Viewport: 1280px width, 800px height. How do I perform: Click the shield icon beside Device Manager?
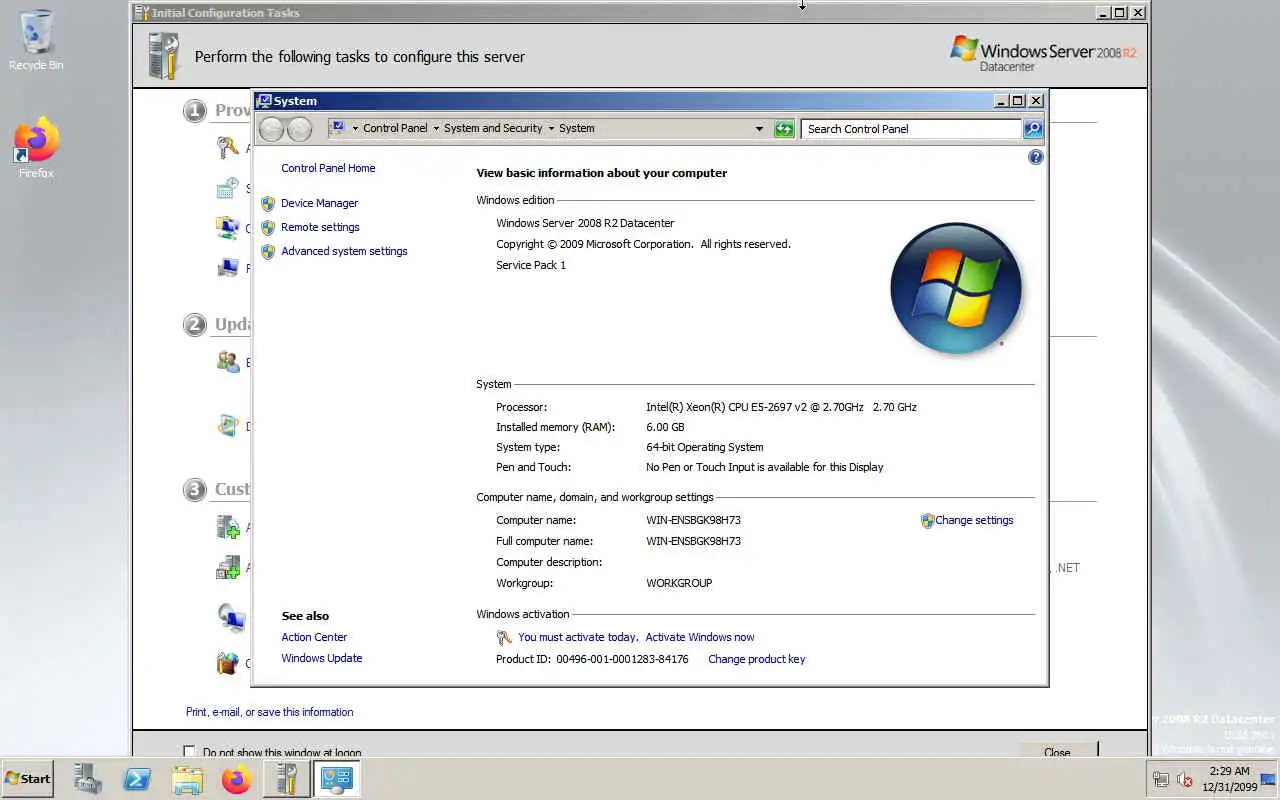[x=268, y=203]
